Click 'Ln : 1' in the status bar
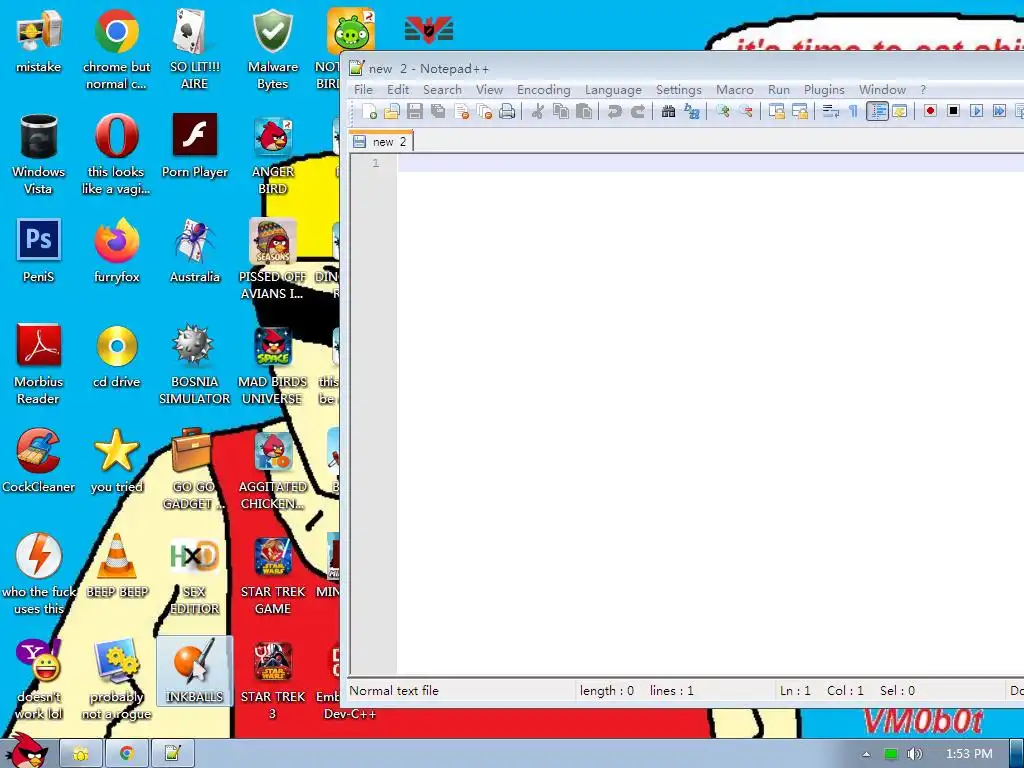The height and width of the screenshot is (768, 1024). (795, 691)
